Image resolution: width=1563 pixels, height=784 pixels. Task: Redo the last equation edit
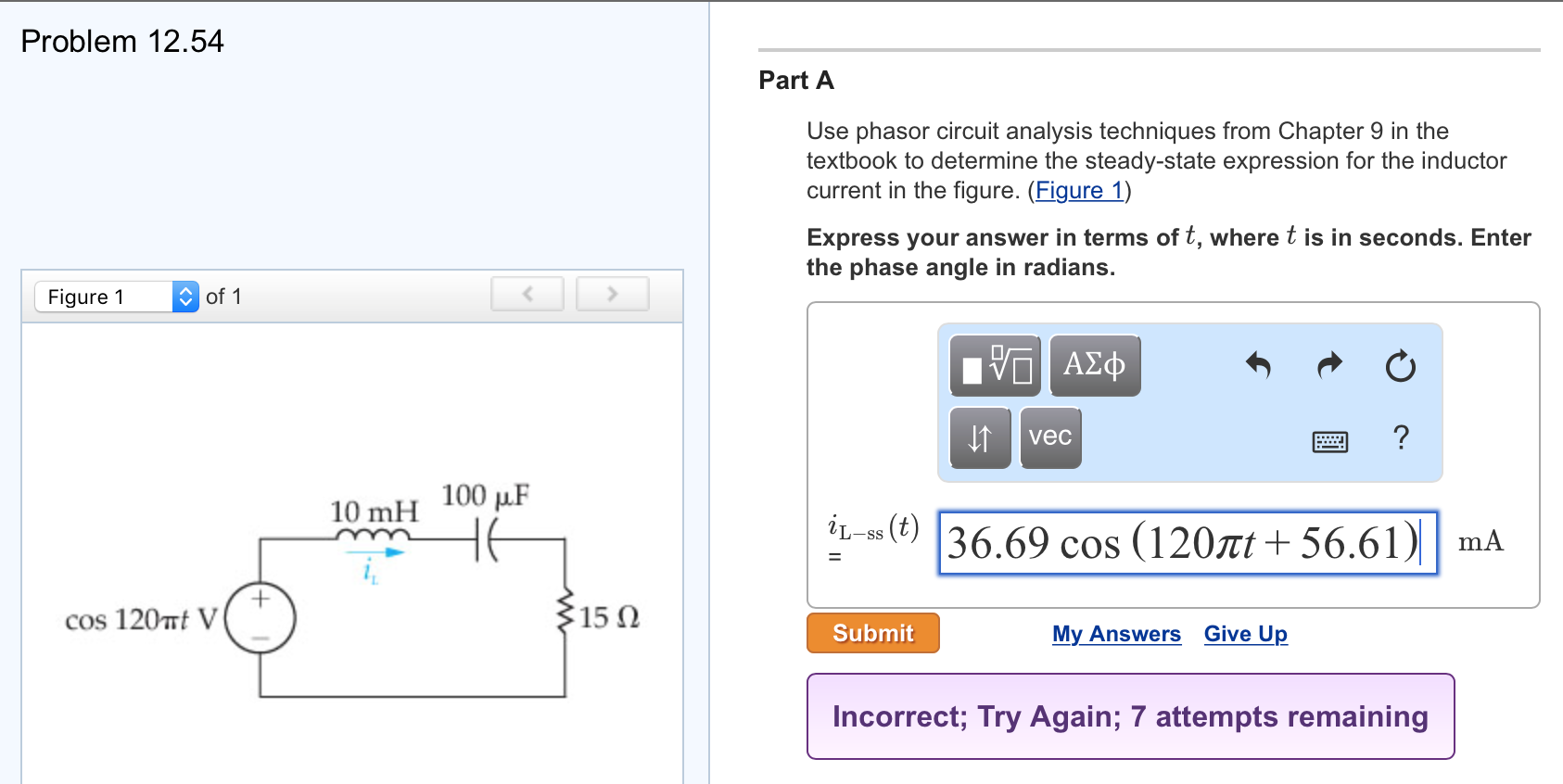pos(1328,366)
